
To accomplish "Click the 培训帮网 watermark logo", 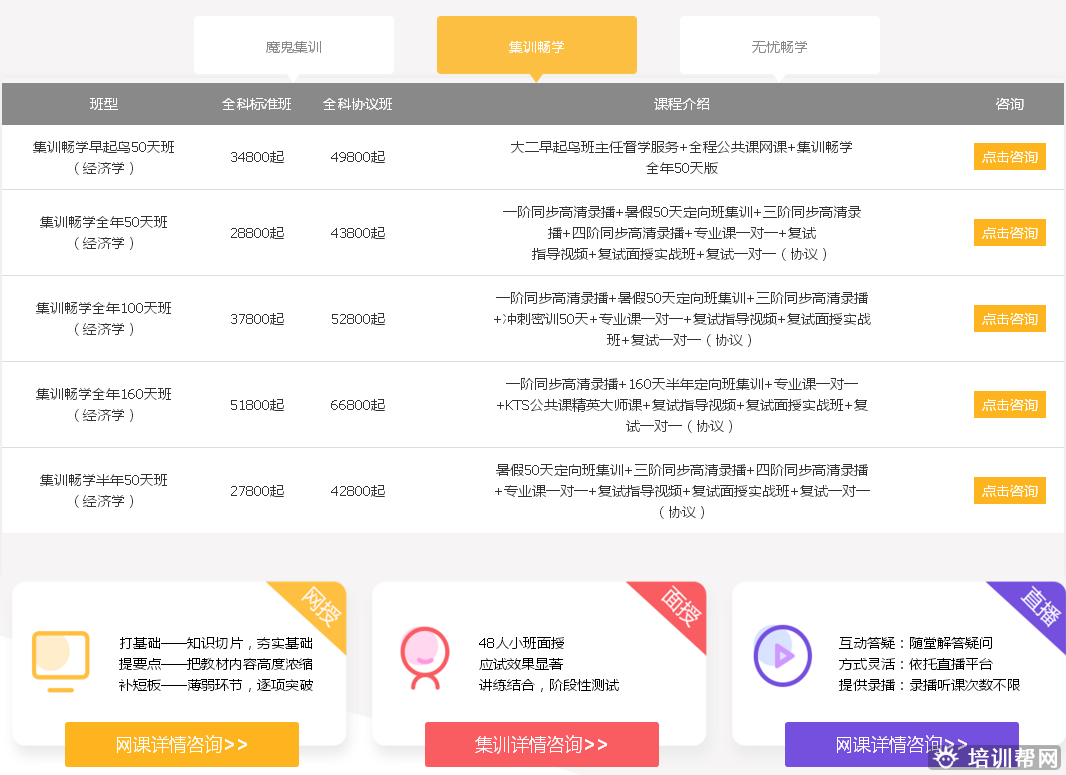I will coord(997,760).
